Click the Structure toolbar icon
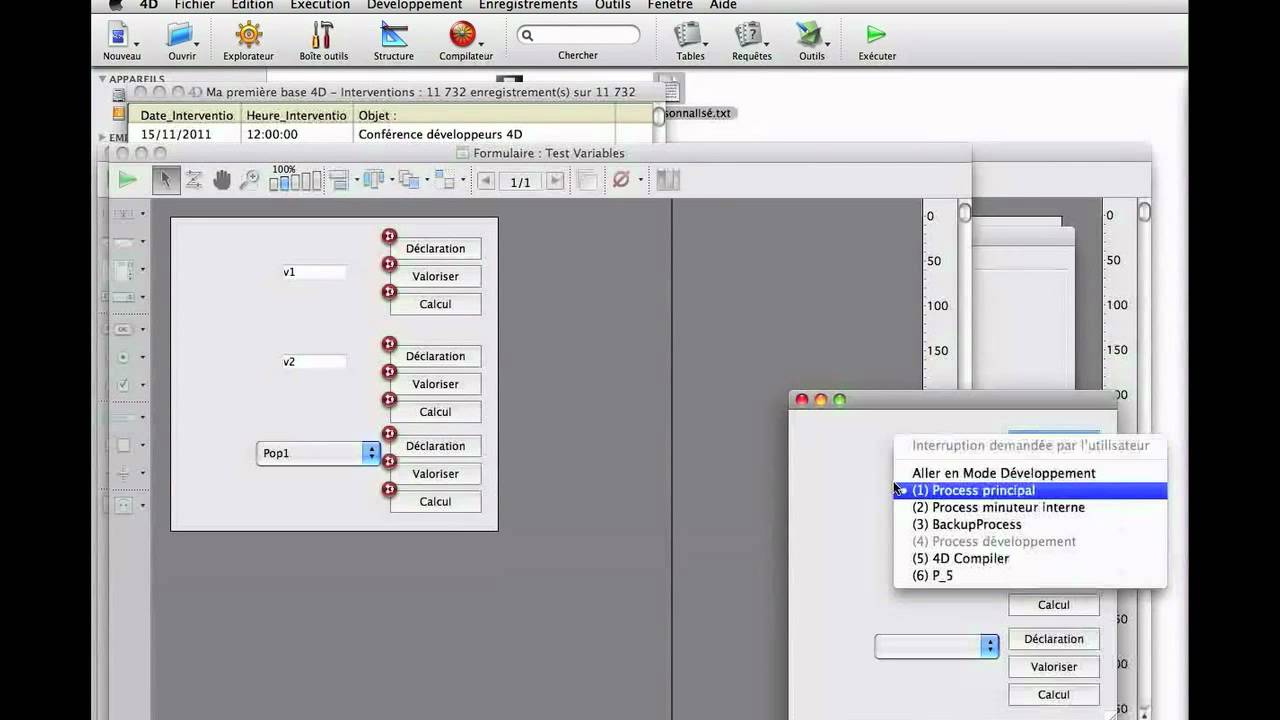Viewport: 1280px width, 720px height. coord(394,35)
